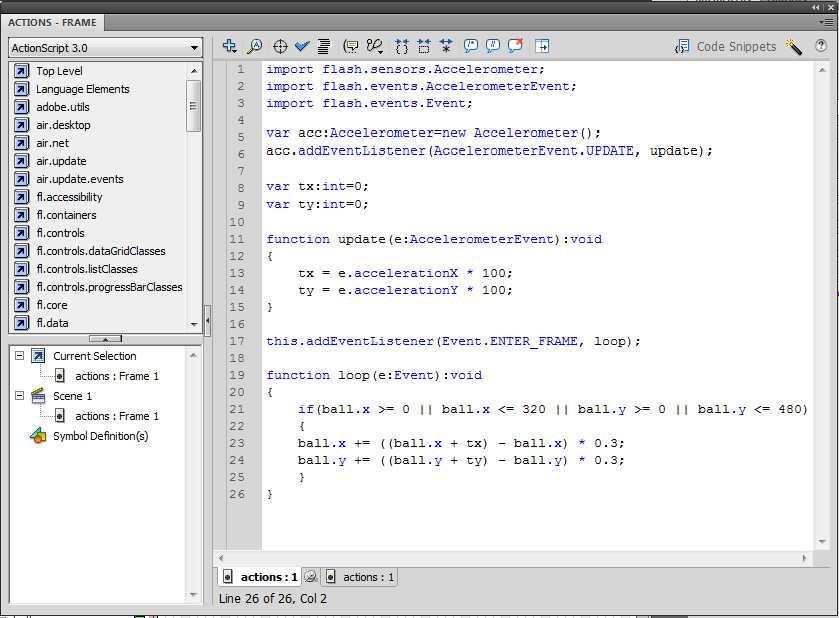Click the double-arrow collapse panel icon

[x=815, y=7]
